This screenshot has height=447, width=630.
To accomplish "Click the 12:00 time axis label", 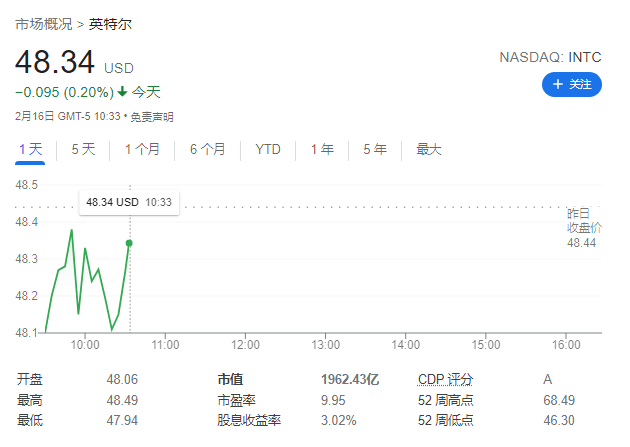I will click(245, 345).
